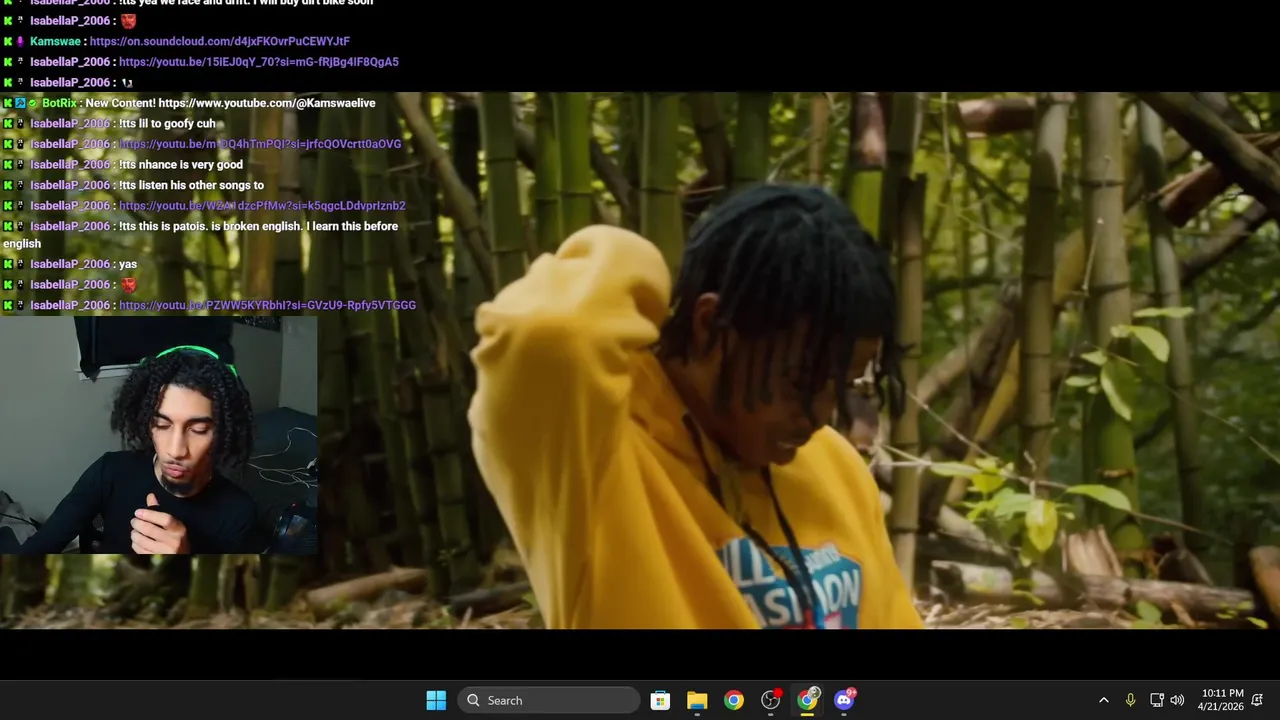Image resolution: width=1280 pixels, height=720 pixels.
Task: Click the '!tts this is patois' message
Action: point(200,234)
